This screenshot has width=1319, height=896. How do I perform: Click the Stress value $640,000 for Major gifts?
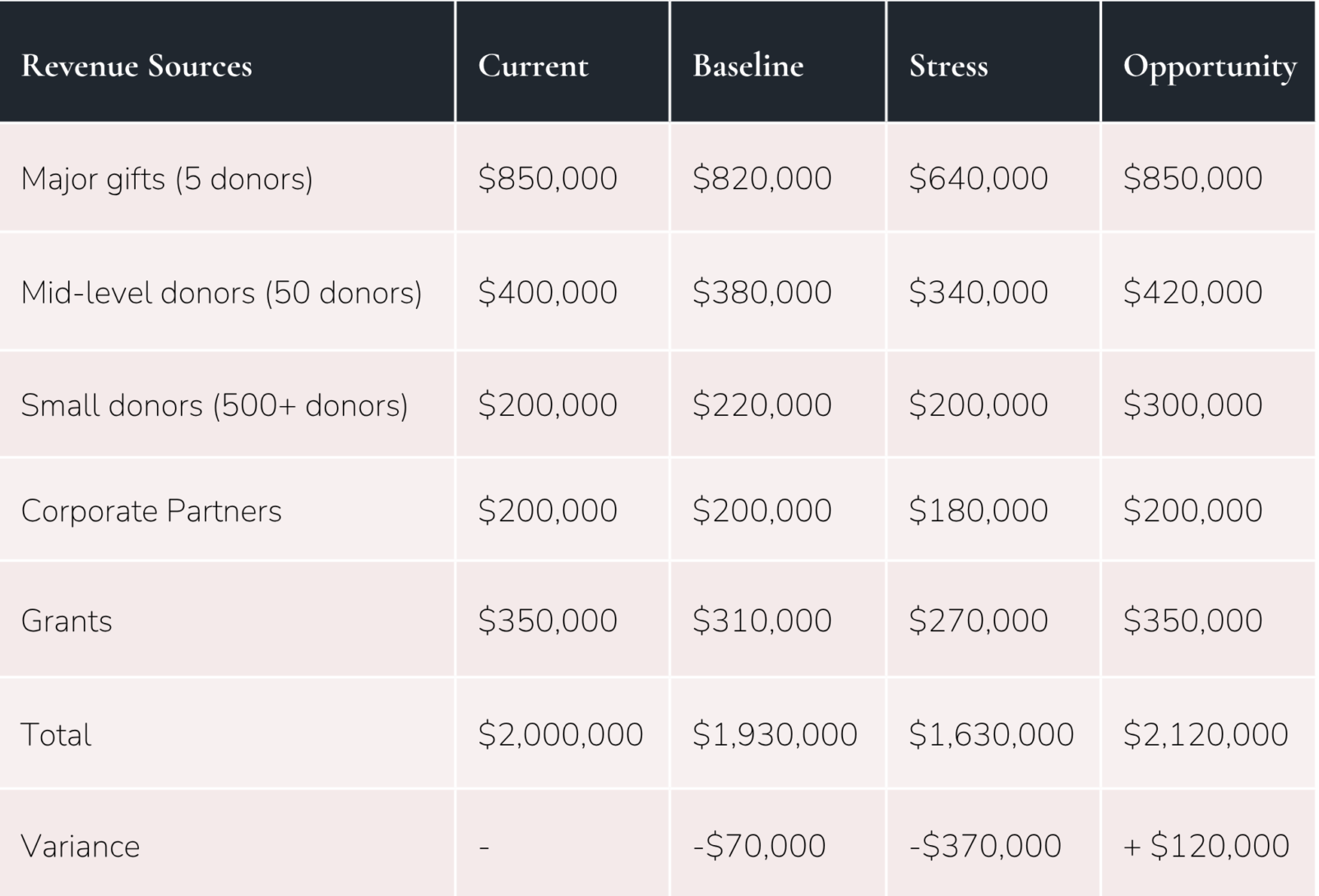[x=979, y=178]
